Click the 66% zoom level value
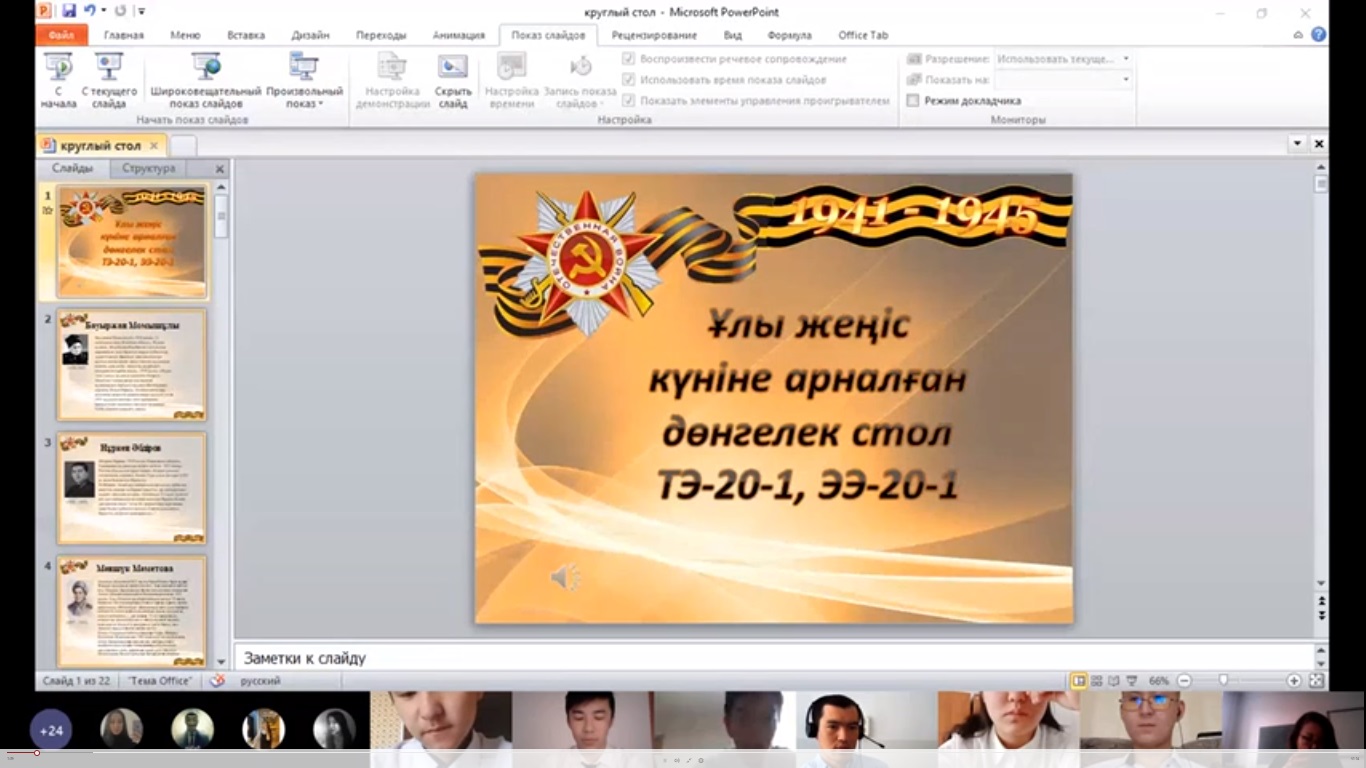Viewport: 1366px width, 768px height. 1158,681
